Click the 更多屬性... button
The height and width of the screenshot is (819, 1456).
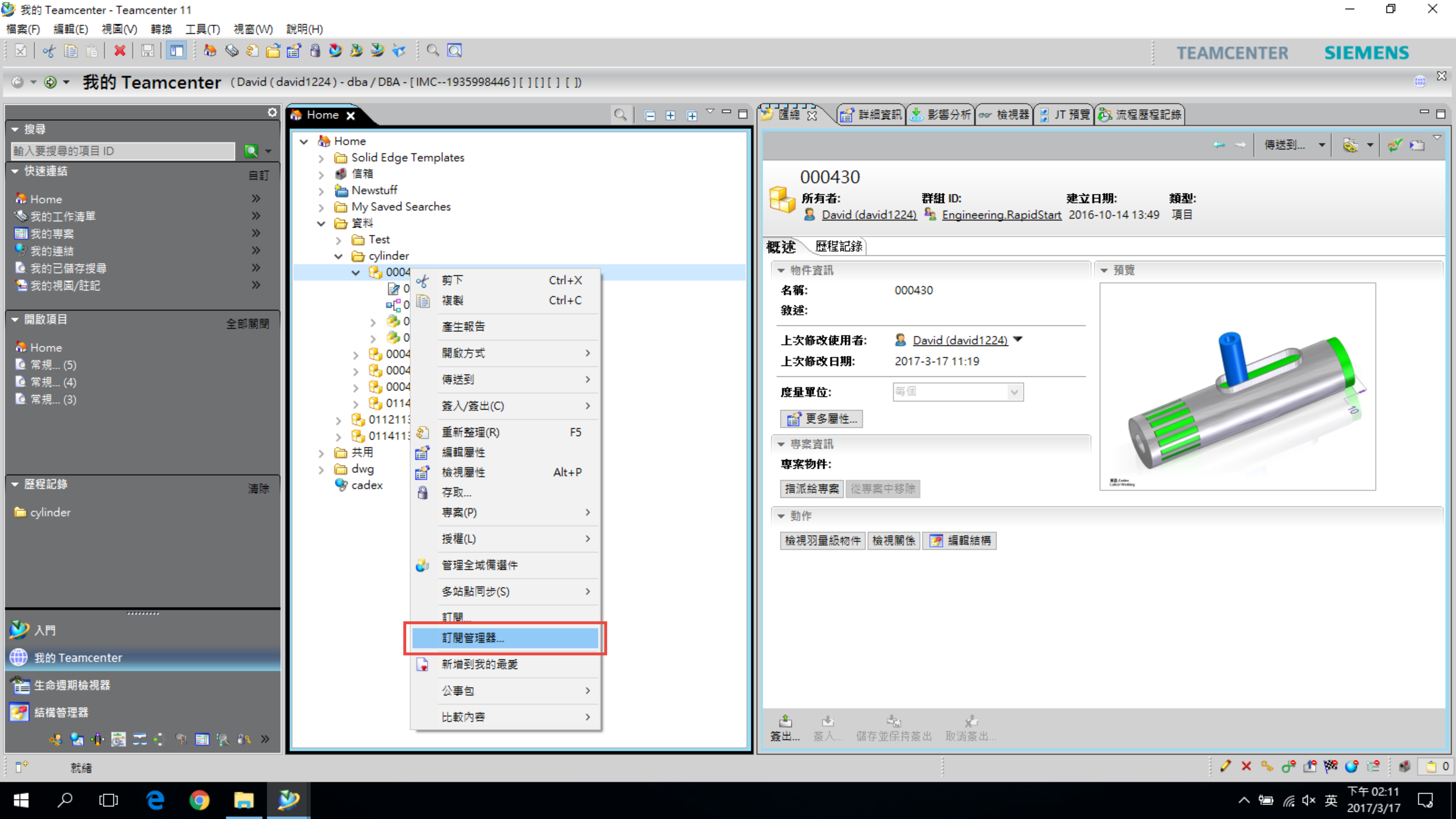click(x=822, y=419)
